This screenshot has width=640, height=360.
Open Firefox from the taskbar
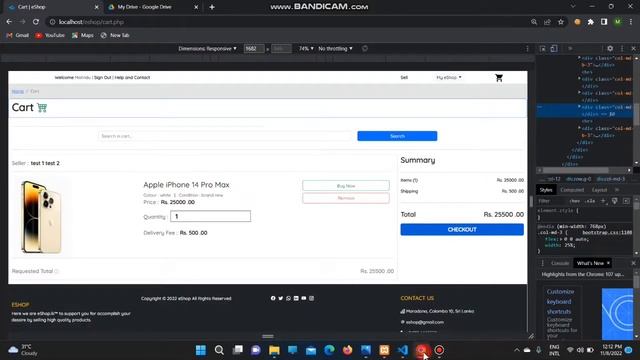(347, 350)
